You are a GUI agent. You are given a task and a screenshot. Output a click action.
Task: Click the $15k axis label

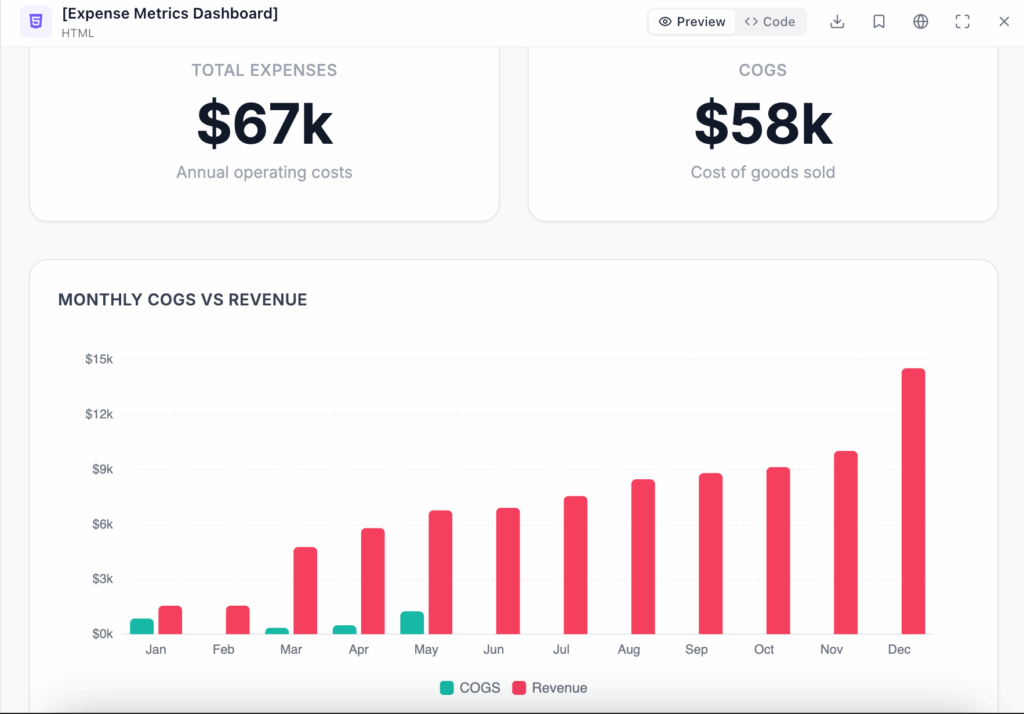tap(99, 359)
